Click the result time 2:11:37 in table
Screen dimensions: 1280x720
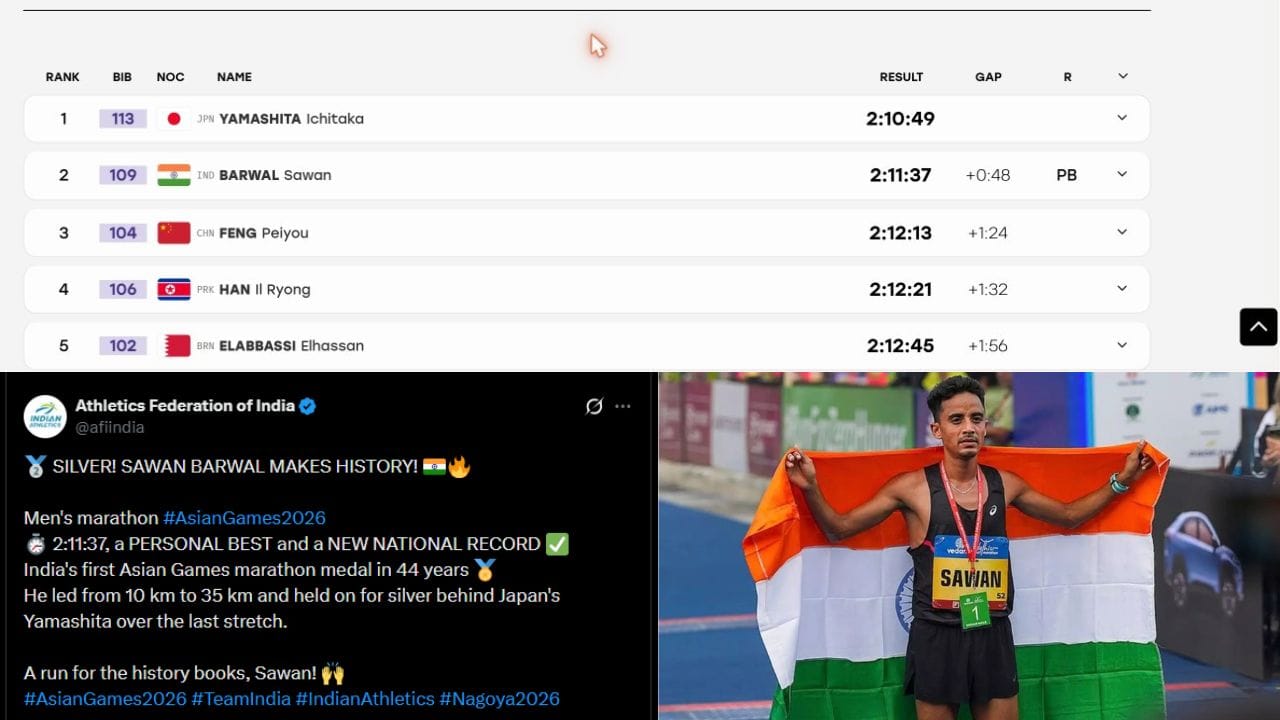click(900, 175)
